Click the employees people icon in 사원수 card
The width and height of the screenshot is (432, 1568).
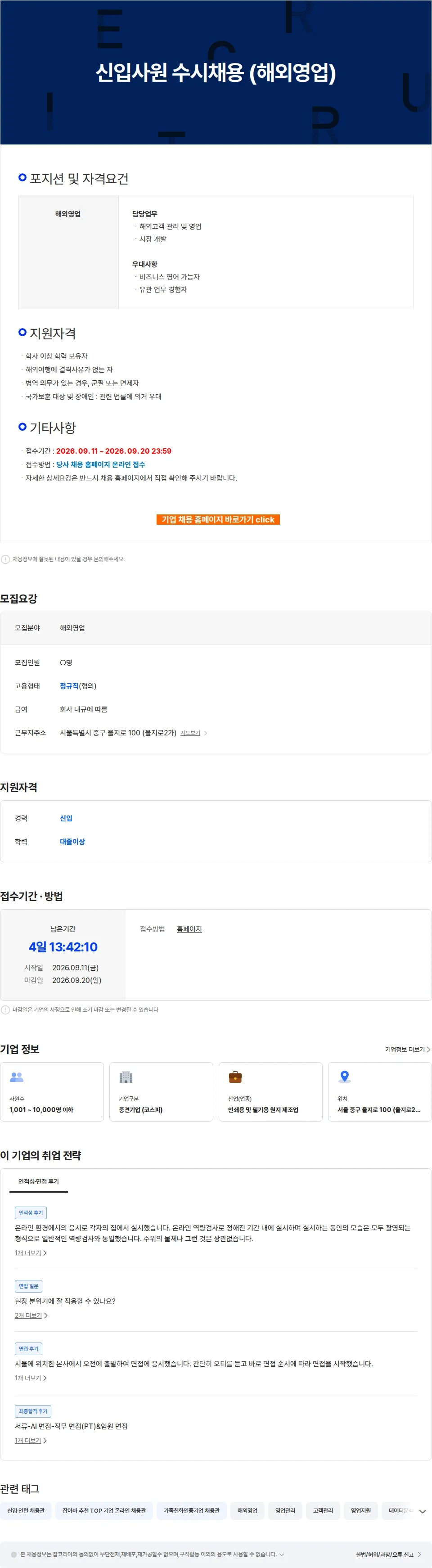17,1077
